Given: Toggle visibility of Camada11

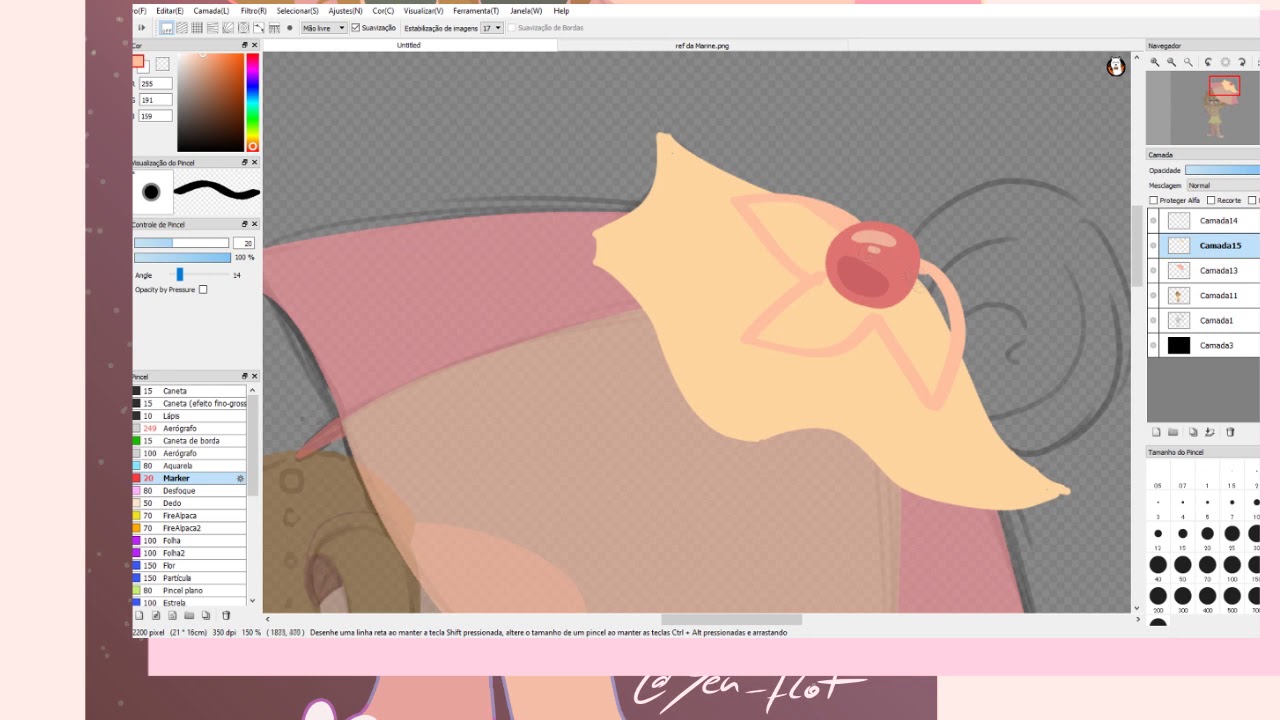Looking at the screenshot, I should 1153,295.
